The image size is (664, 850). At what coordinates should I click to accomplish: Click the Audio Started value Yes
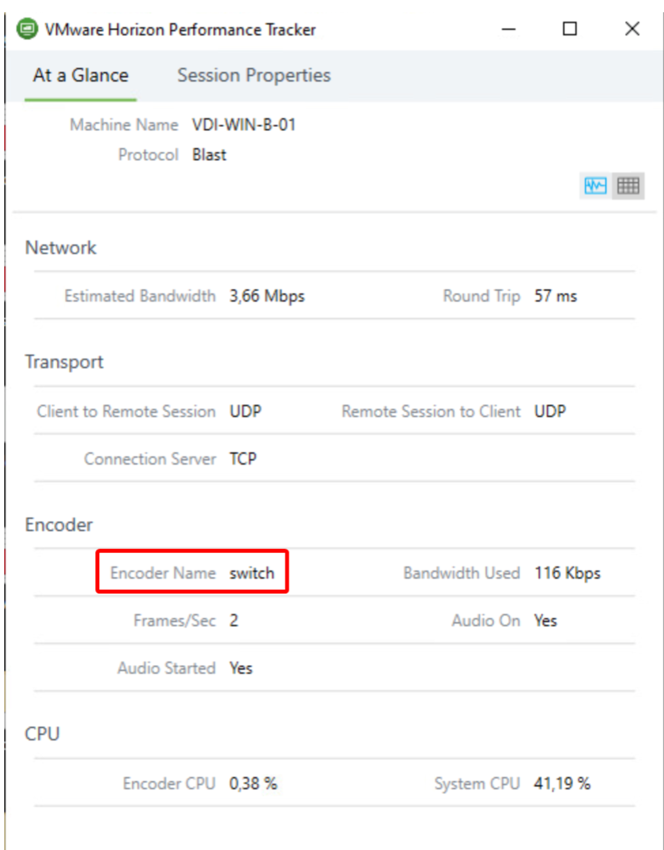coord(241,667)
